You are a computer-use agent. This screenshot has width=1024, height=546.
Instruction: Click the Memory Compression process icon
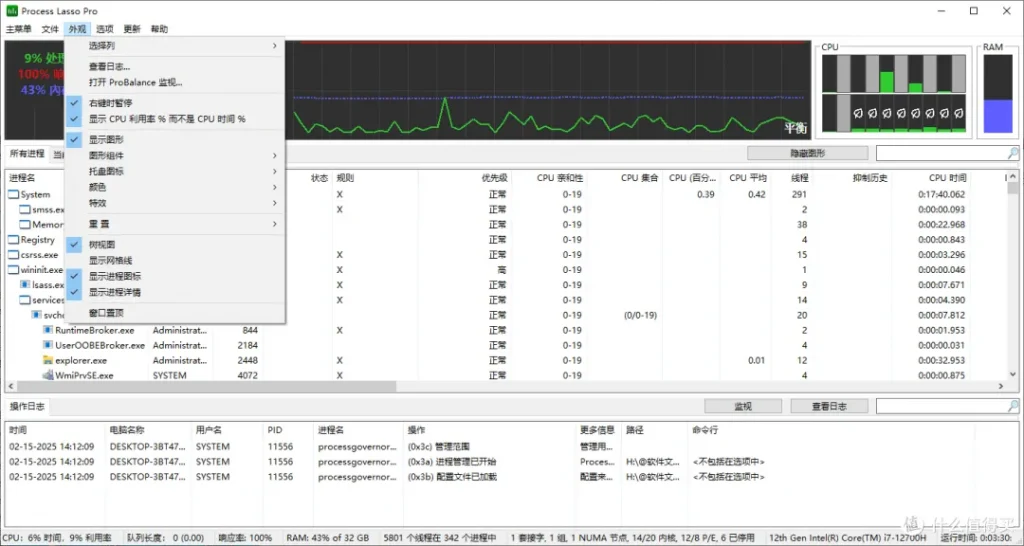25,225
